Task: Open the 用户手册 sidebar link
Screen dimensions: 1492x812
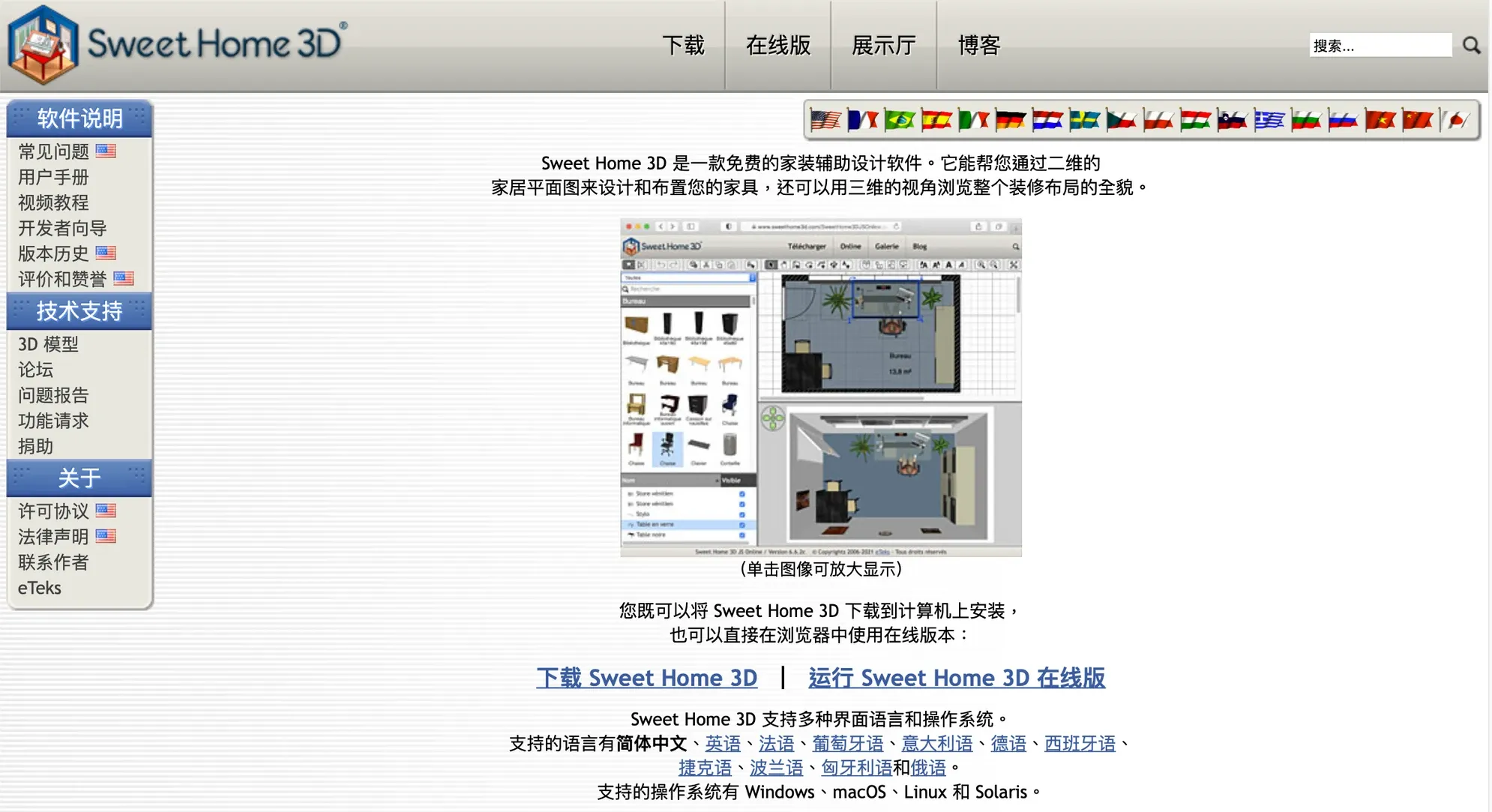Action: (53, 177)
